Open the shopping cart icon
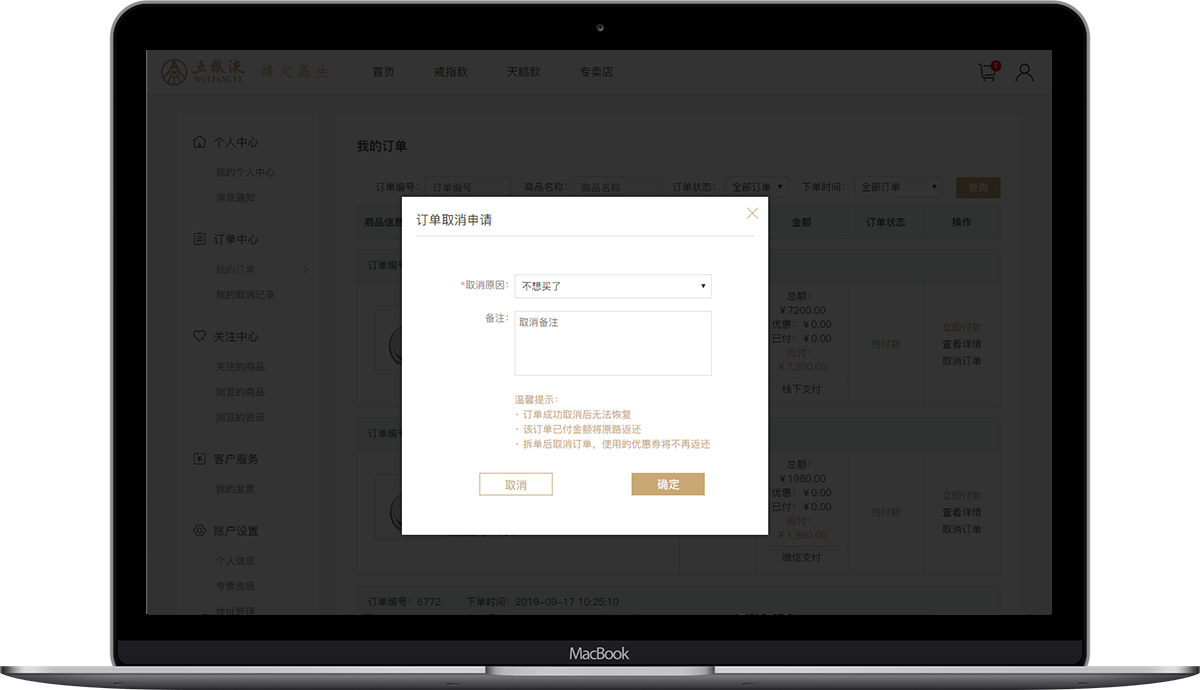 pyautogui.click(x=988, y=72)
